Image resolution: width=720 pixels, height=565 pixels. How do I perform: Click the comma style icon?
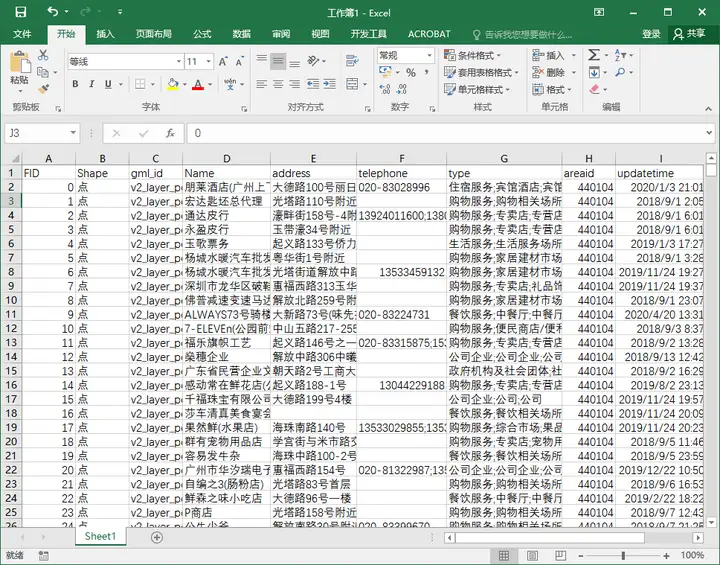coord(427,72)
